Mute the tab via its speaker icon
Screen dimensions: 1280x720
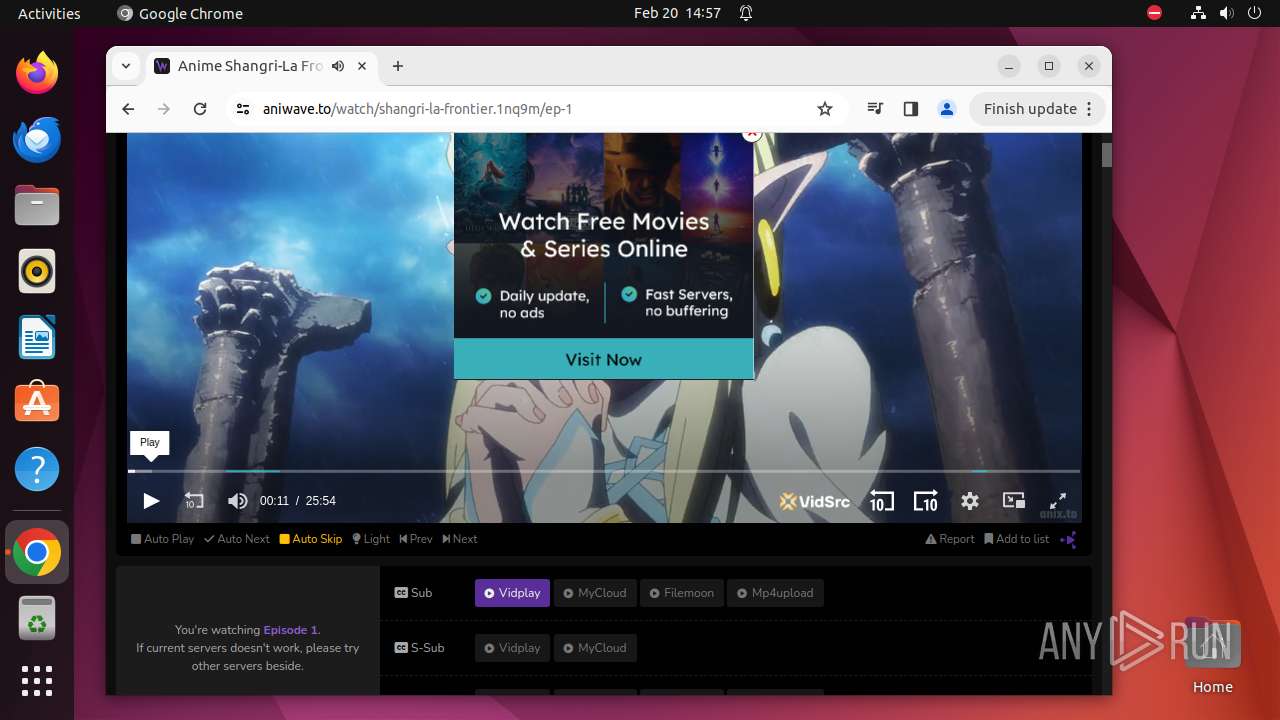338,66
